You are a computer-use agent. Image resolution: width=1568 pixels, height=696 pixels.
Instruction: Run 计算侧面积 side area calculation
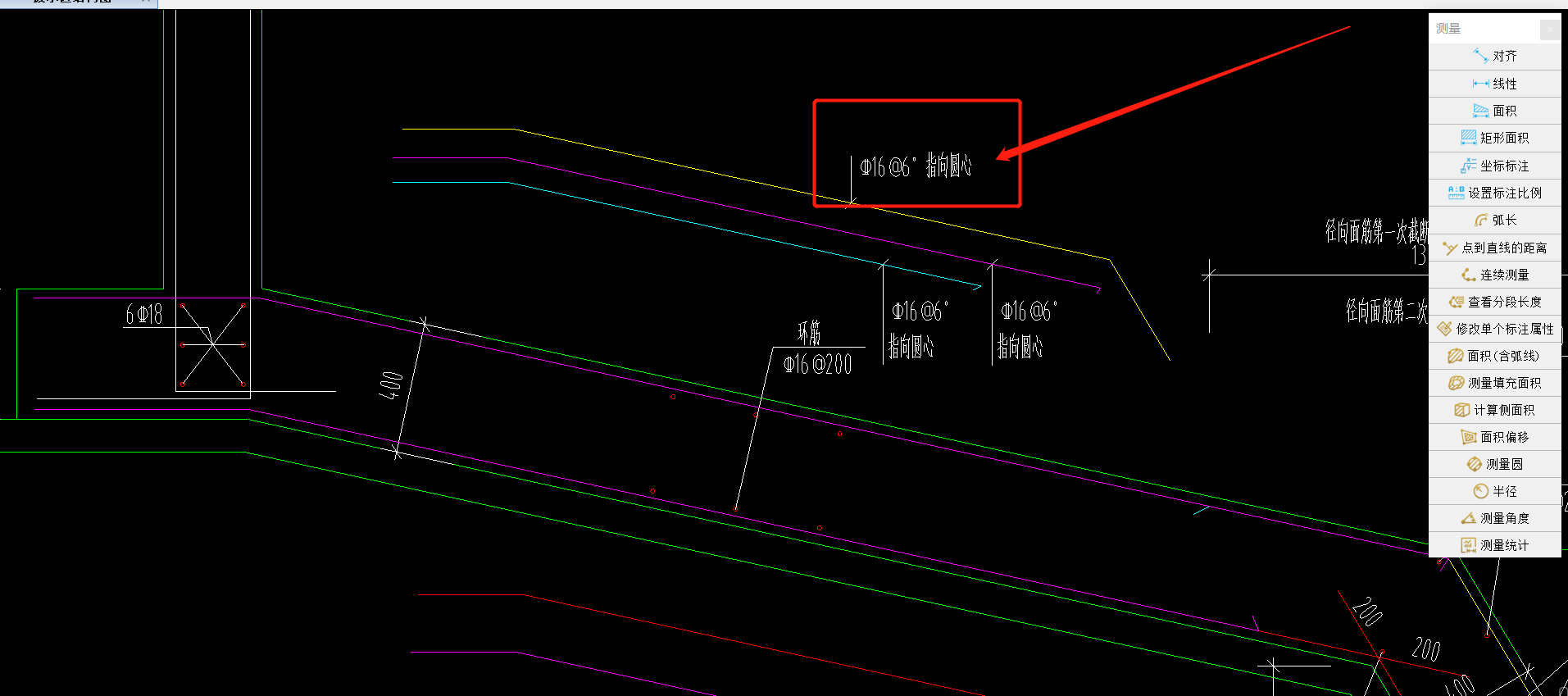(1494, 410)
